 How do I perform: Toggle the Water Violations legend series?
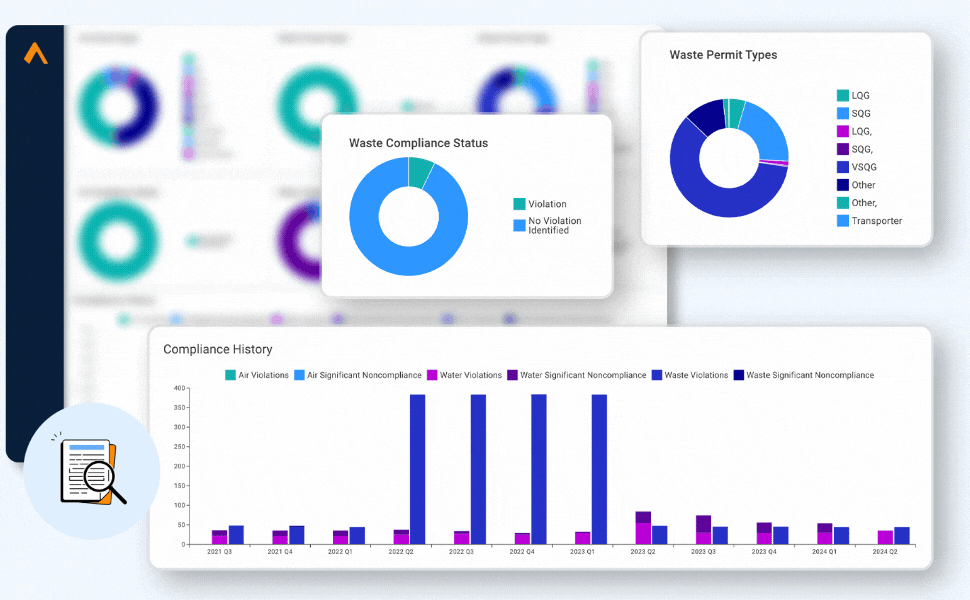pos(464,375)
